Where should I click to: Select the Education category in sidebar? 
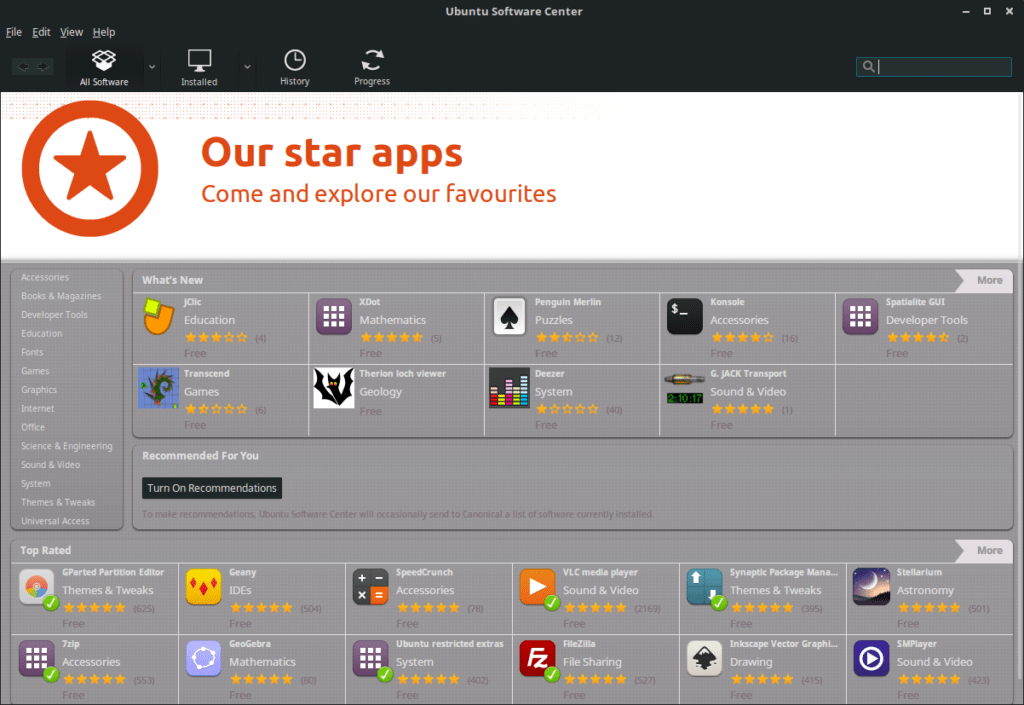pos(42,334)
